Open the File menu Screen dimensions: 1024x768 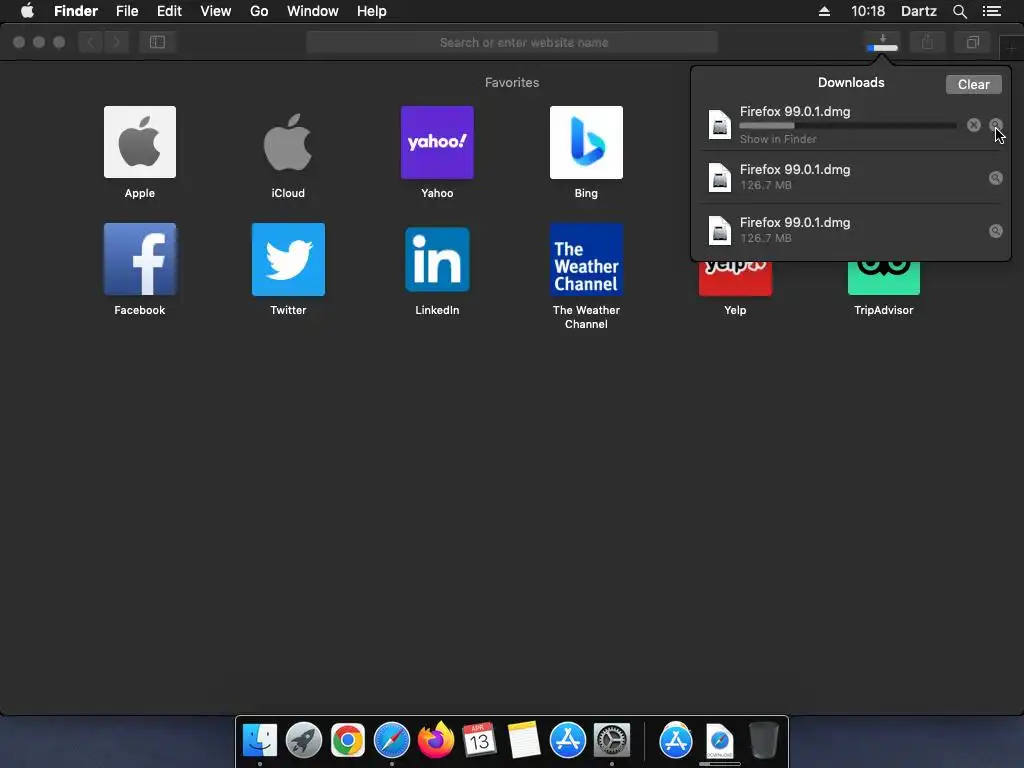click(127, 11)
